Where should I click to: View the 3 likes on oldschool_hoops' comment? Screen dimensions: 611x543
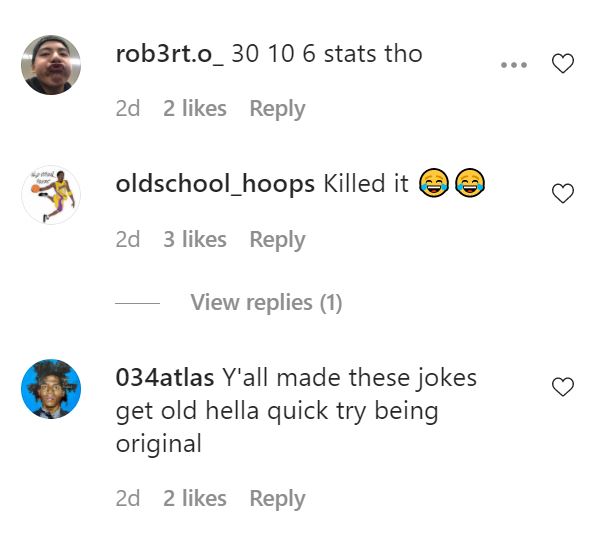click(x=195, y=239)
